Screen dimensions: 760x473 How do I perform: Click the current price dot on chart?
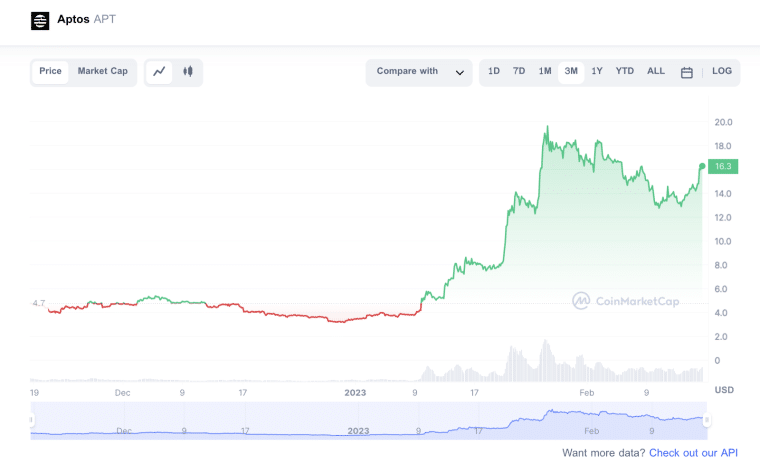(702, 166)
